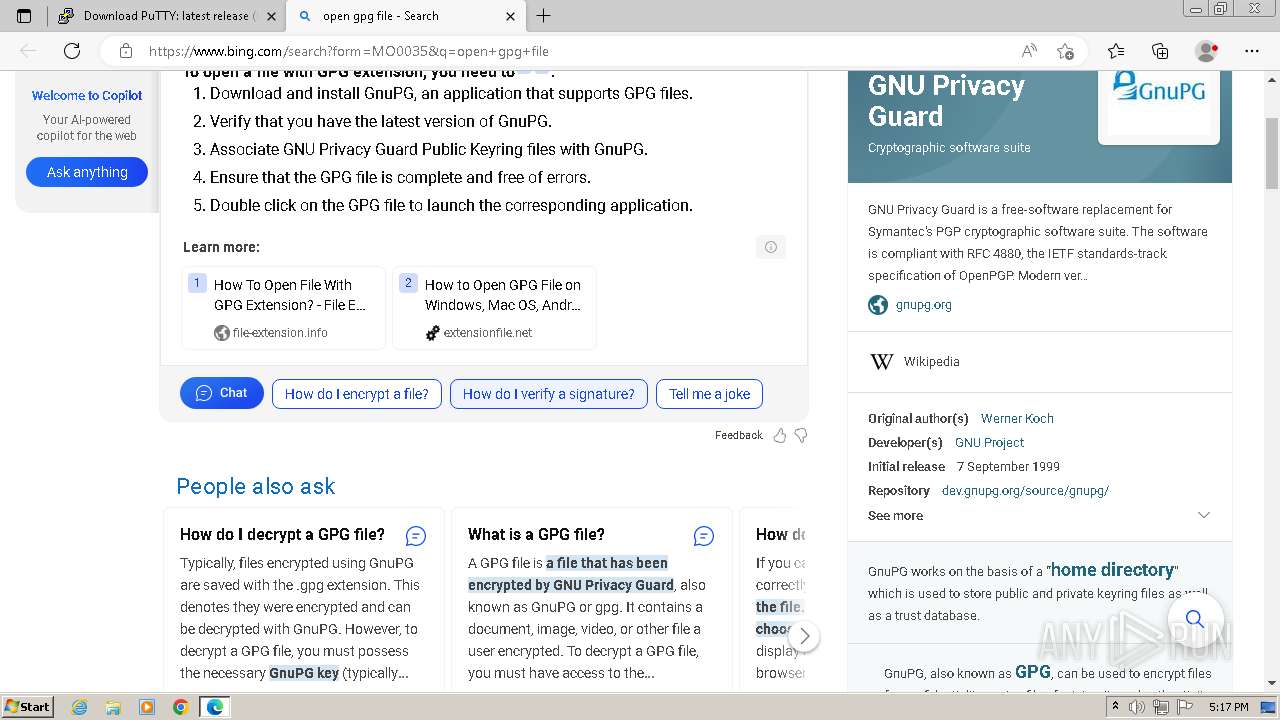Image resolution: width=1280 pixels, height=720 pixels.
Task: Open the GNU Project link
Action: [989, 443]
